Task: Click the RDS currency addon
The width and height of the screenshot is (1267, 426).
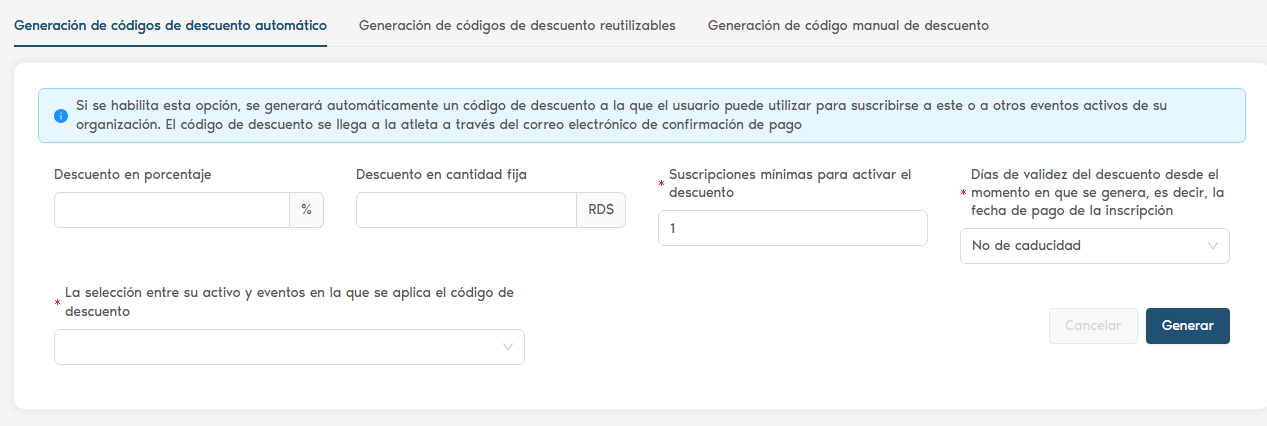Action: point(601,210)
